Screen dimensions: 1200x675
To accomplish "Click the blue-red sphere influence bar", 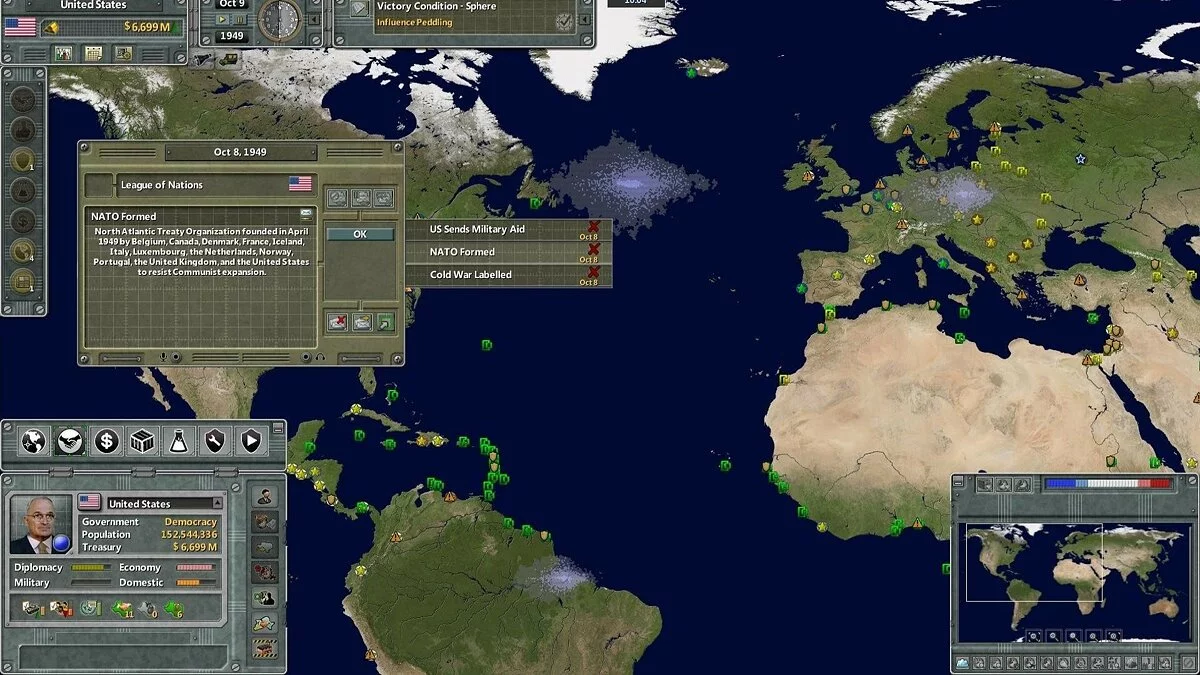I will tap(1109, 483).
